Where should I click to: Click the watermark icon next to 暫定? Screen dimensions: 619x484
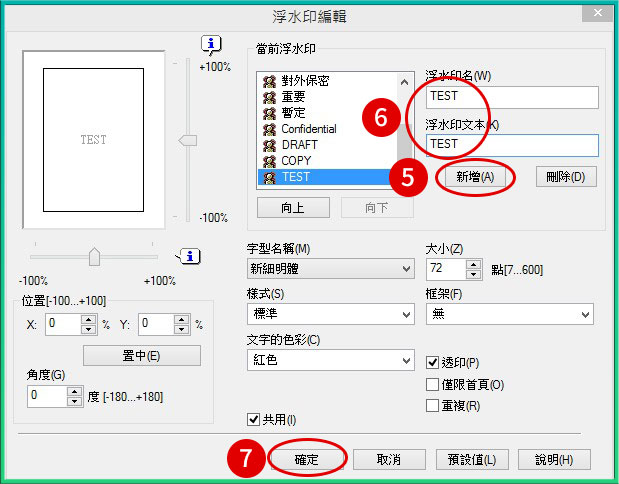[269, 113]
